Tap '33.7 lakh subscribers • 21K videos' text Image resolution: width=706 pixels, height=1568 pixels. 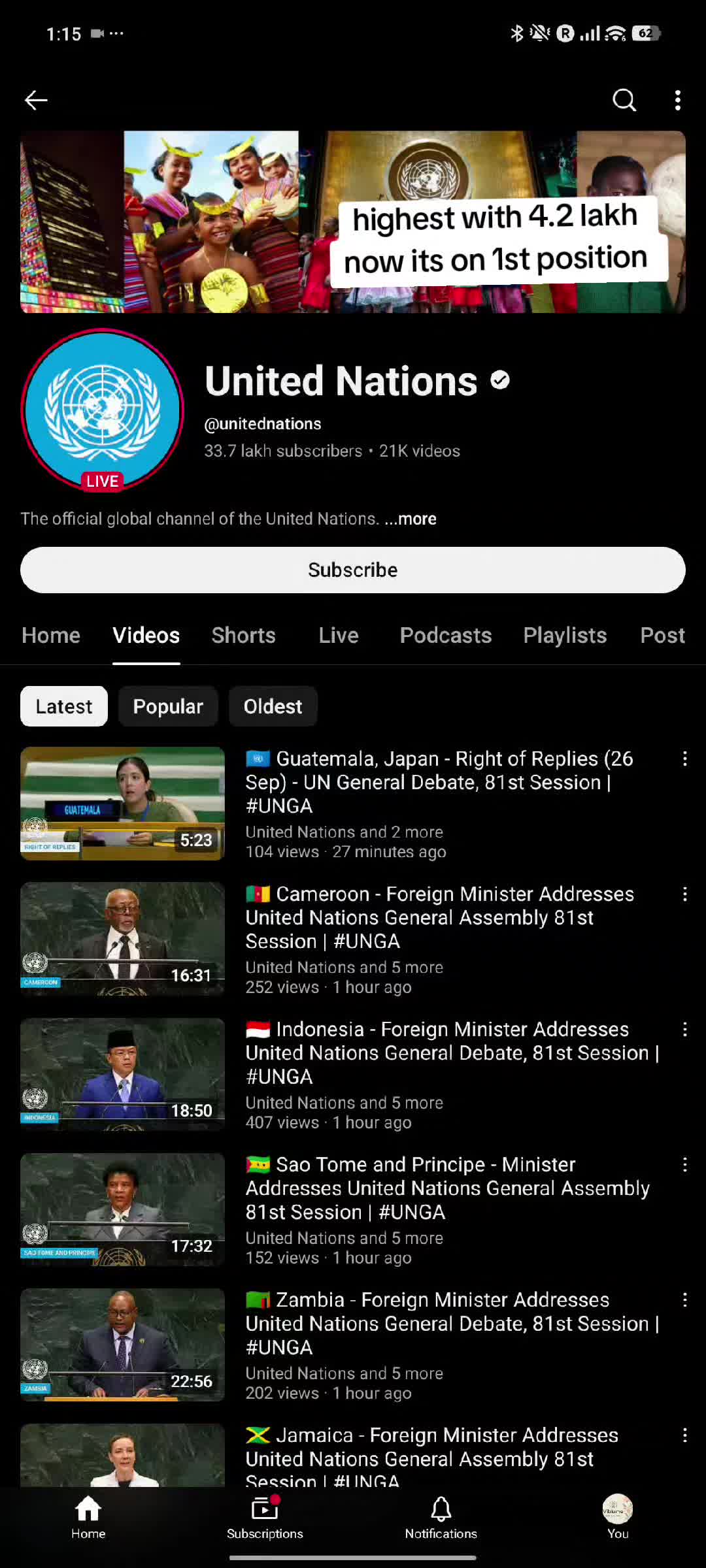(x=332, y=451)
